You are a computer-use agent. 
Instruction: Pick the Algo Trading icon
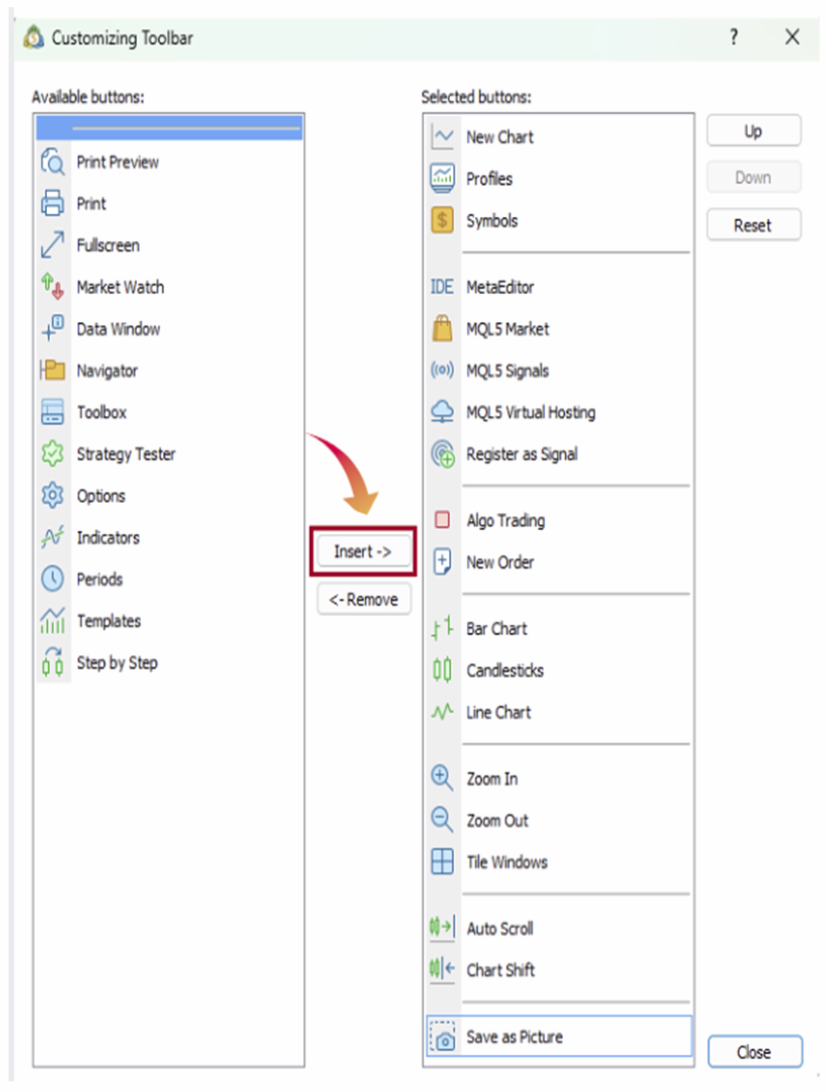pyautogui.click(x=442, y=520)
